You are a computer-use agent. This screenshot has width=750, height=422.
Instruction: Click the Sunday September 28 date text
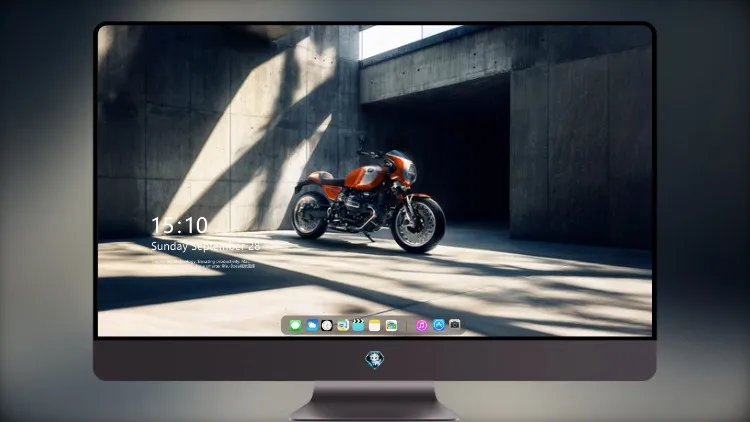[x=206, y=246]
